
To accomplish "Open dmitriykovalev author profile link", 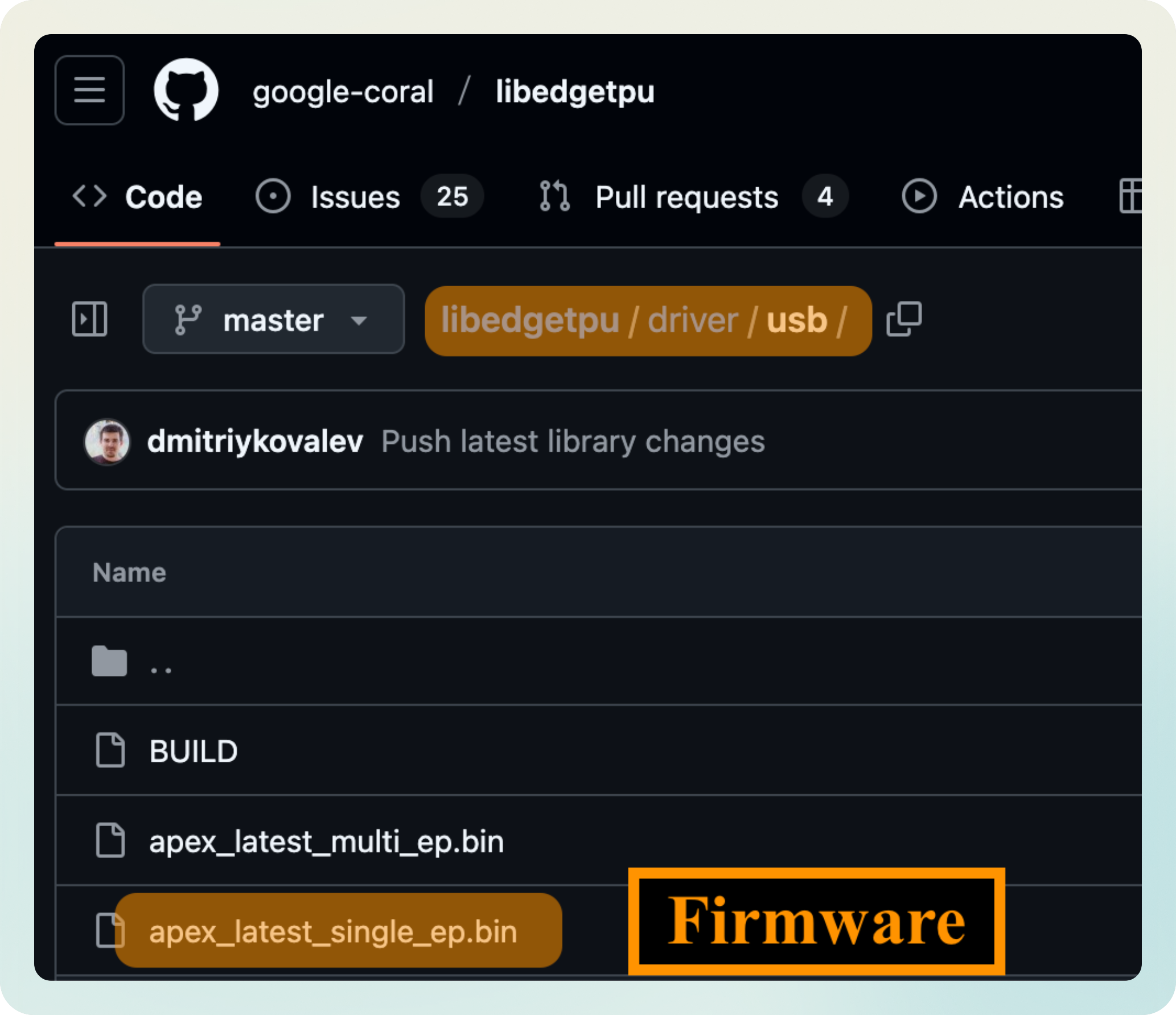I will click(x=255, y=442).
